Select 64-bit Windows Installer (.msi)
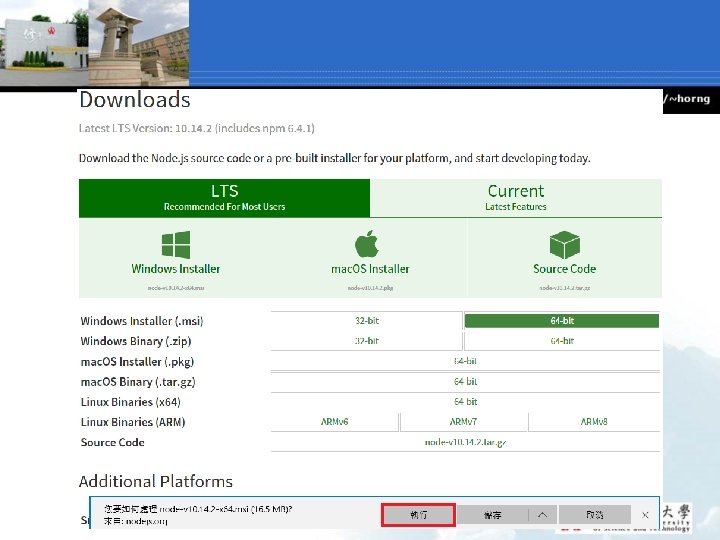Image resolution: width=720 pixels, height=540 pixels. (x=562, y=321)
